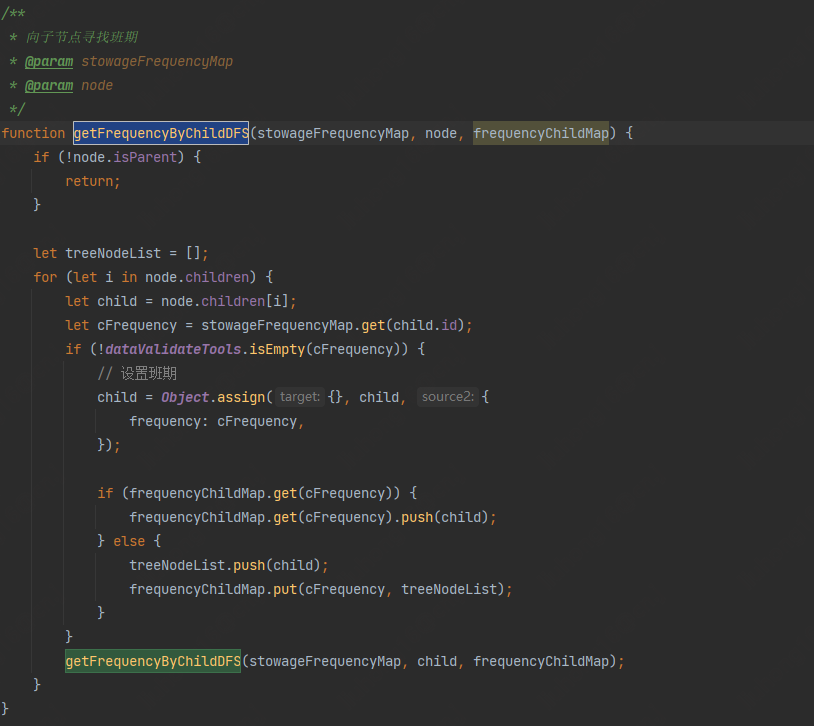
Task: Click the 'put' method call
Action: (x=285, y=589)
